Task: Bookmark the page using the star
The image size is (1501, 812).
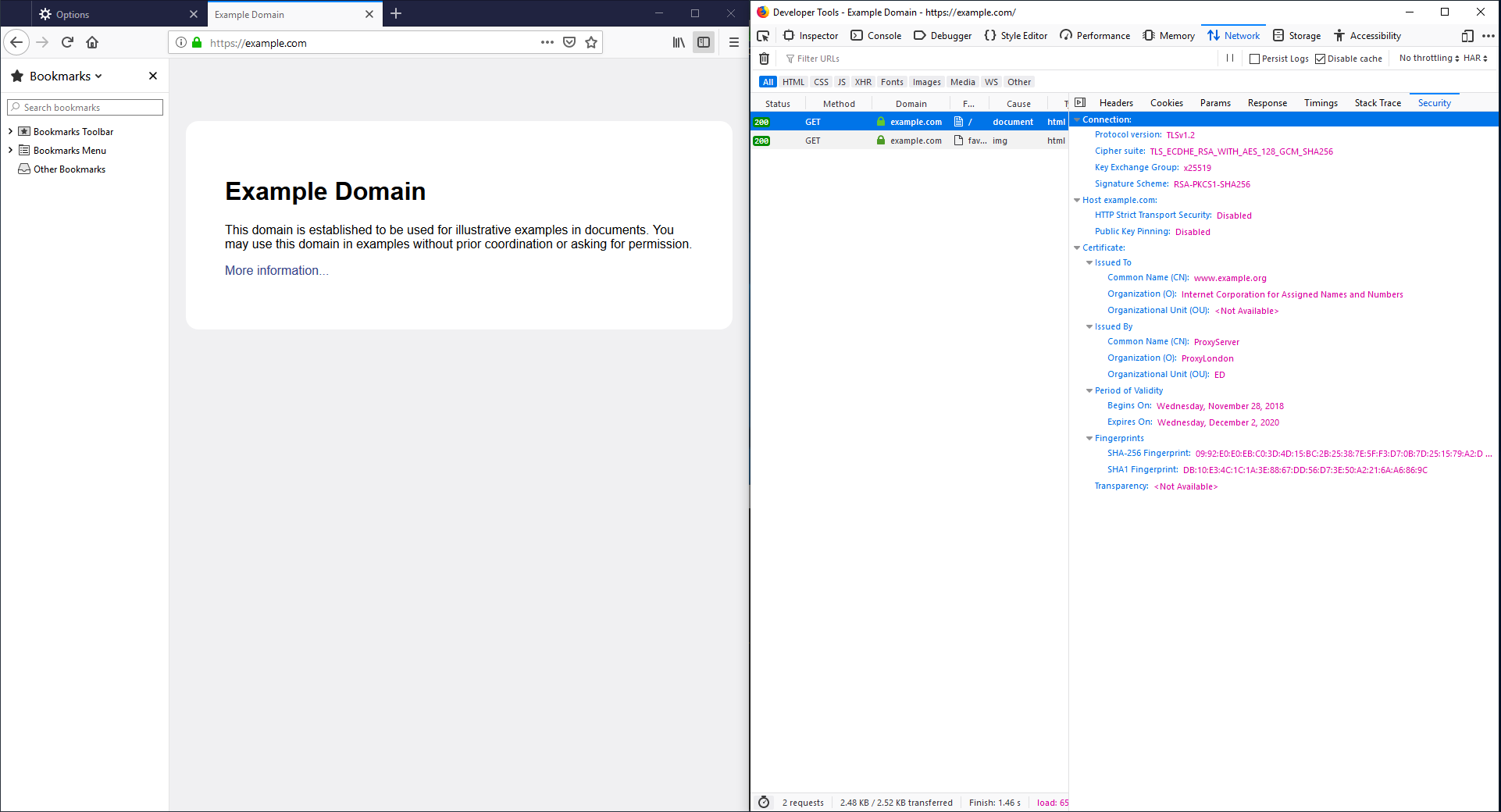Action: coord(592,43)
